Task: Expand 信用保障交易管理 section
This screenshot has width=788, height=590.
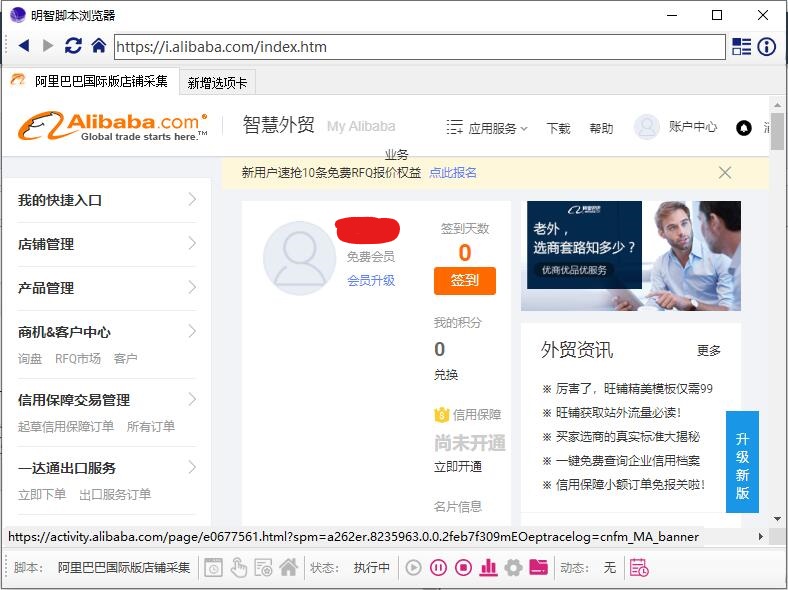Action: (x=107, y=400)
